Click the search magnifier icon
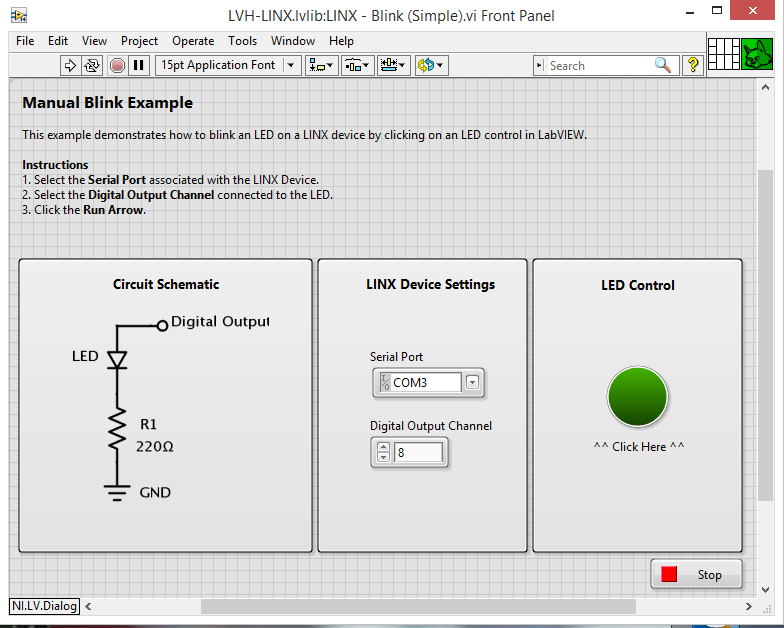The image size is (784, 628). [662, 65]
